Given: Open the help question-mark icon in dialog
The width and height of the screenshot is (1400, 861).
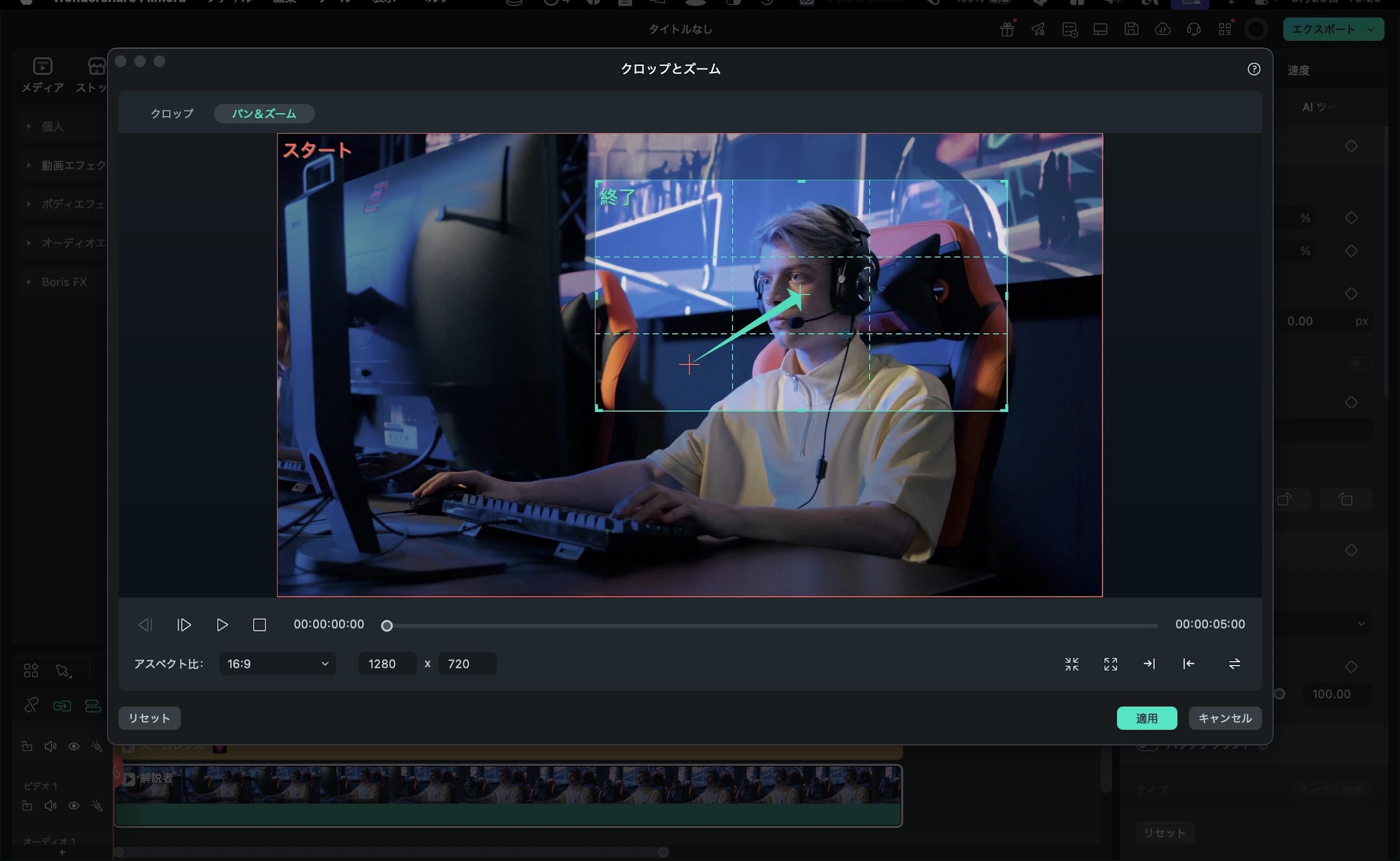Looking at the screenshot, I should (1254, 69).
